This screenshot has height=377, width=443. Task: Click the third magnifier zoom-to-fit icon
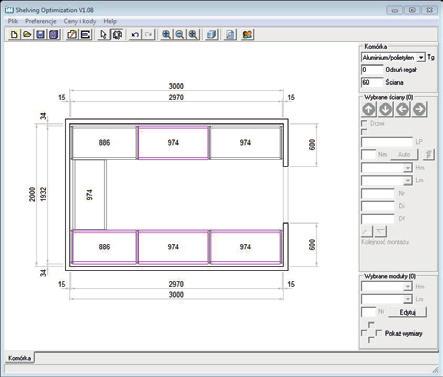[x=193, y=34]
